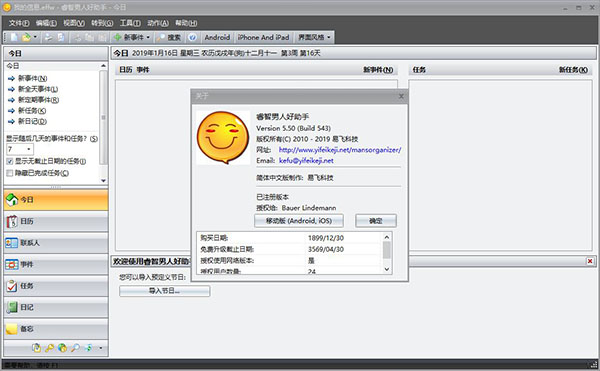Screen dimensions: 600x371
Task: Click the open folder toolbar icon
Action: point(26,37)
